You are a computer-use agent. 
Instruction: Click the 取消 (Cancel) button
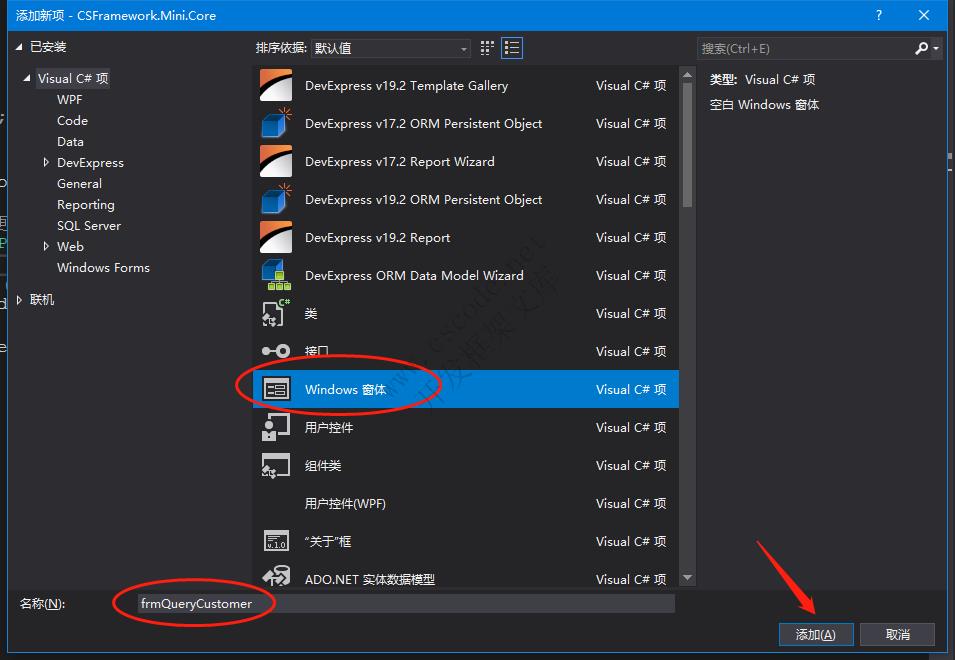pos(896,634)
